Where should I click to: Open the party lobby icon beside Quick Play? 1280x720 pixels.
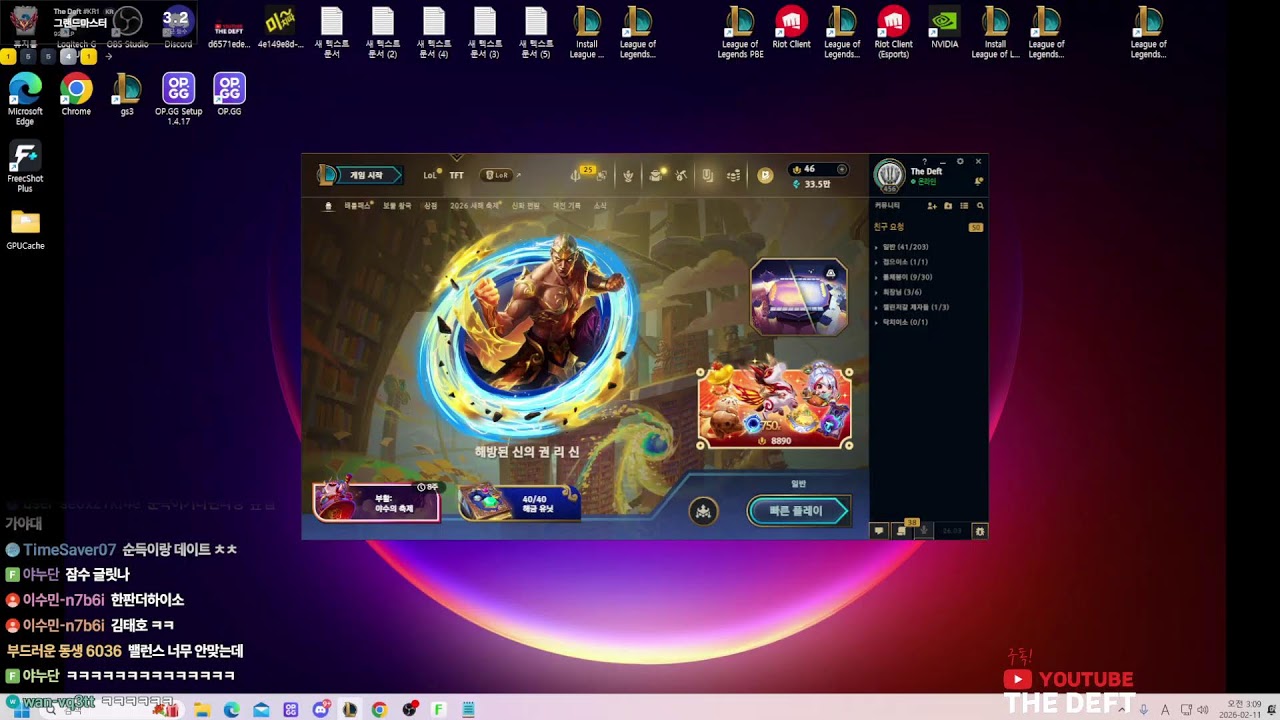pyautogui.click(x=703, y=512)
